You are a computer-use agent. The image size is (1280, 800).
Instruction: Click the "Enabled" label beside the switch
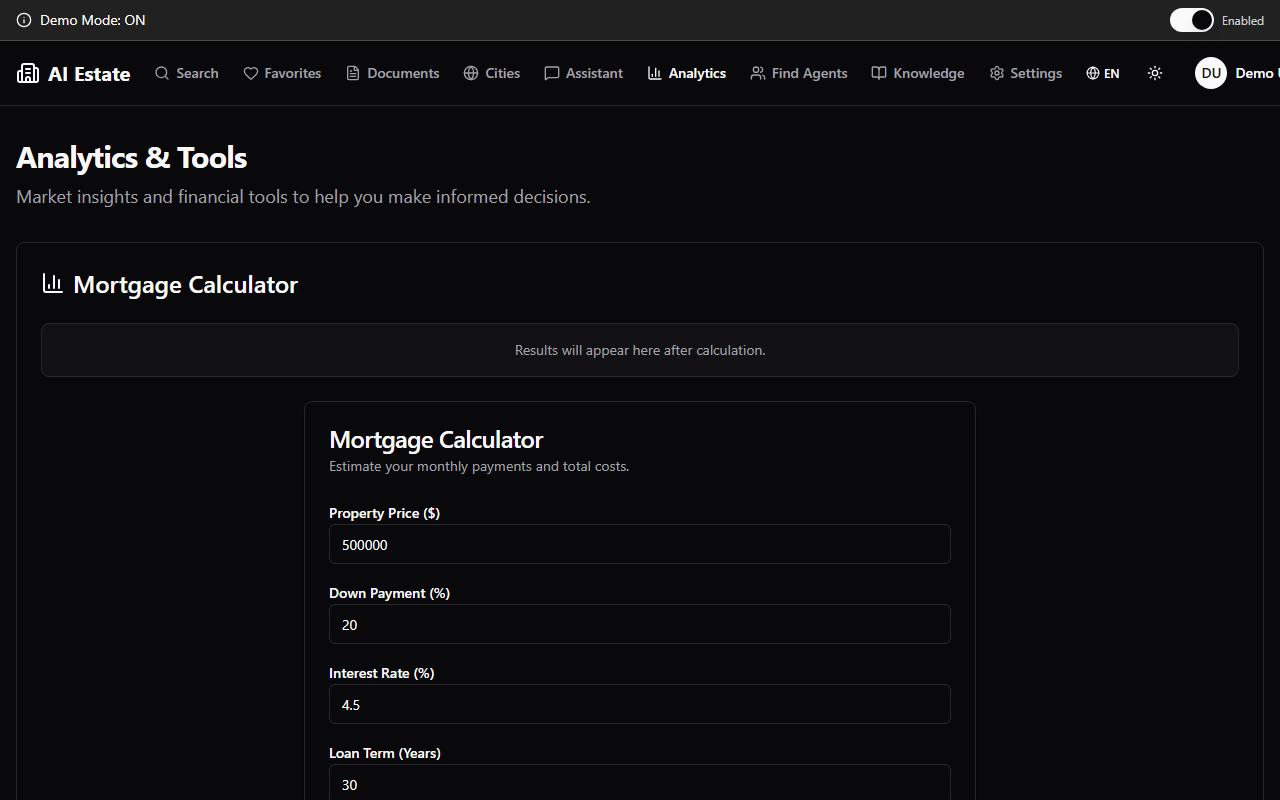coord(1243,20)
